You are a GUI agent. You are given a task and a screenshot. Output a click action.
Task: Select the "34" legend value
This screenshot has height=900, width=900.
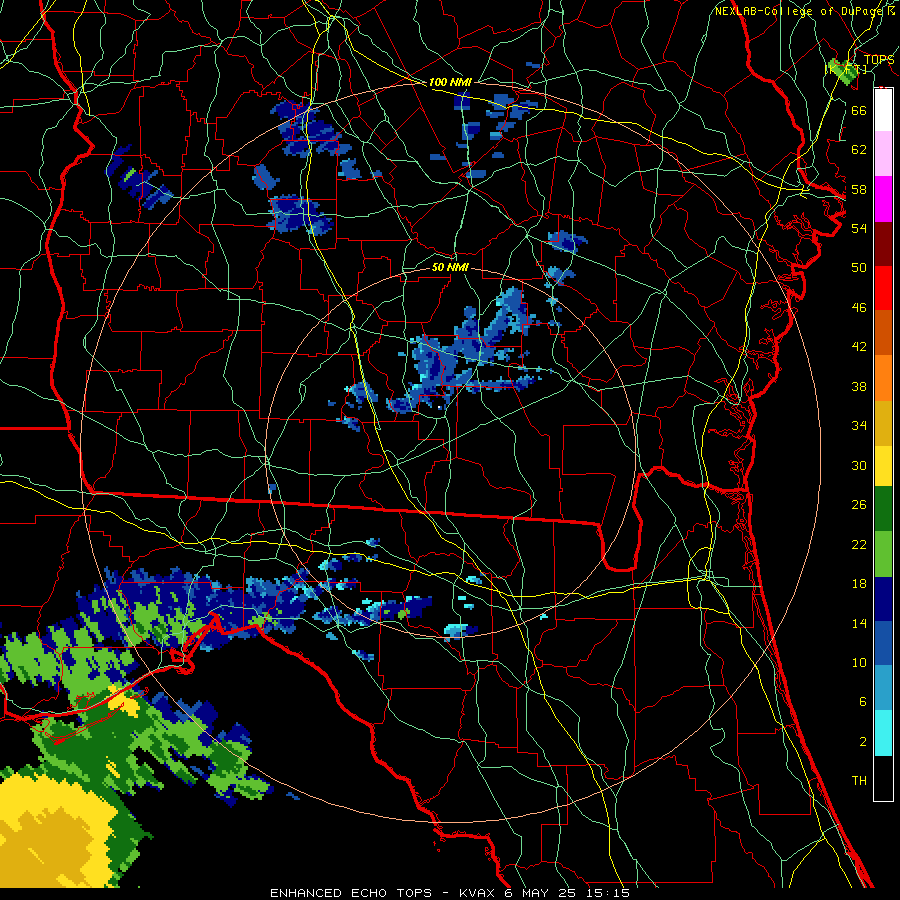point(859,426)
